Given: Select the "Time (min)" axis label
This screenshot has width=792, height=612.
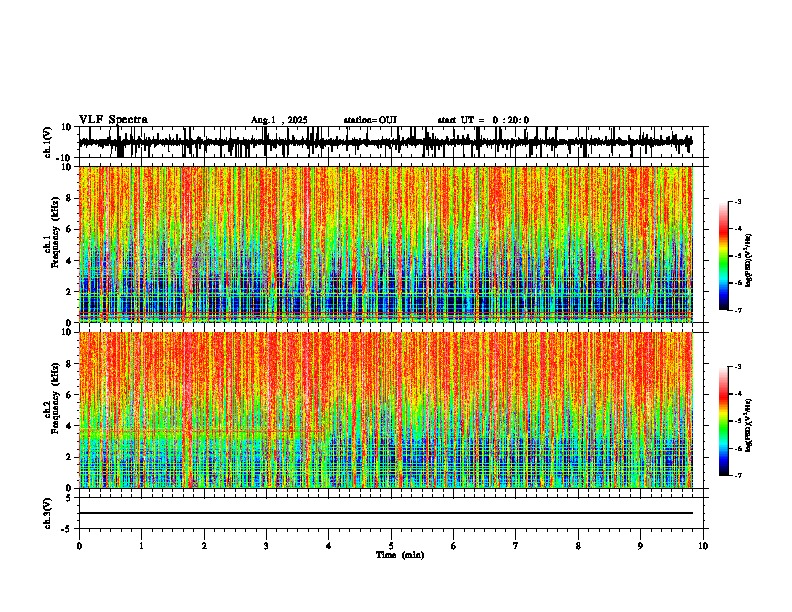Looking at the screenshot, I should tap(400, 555).
